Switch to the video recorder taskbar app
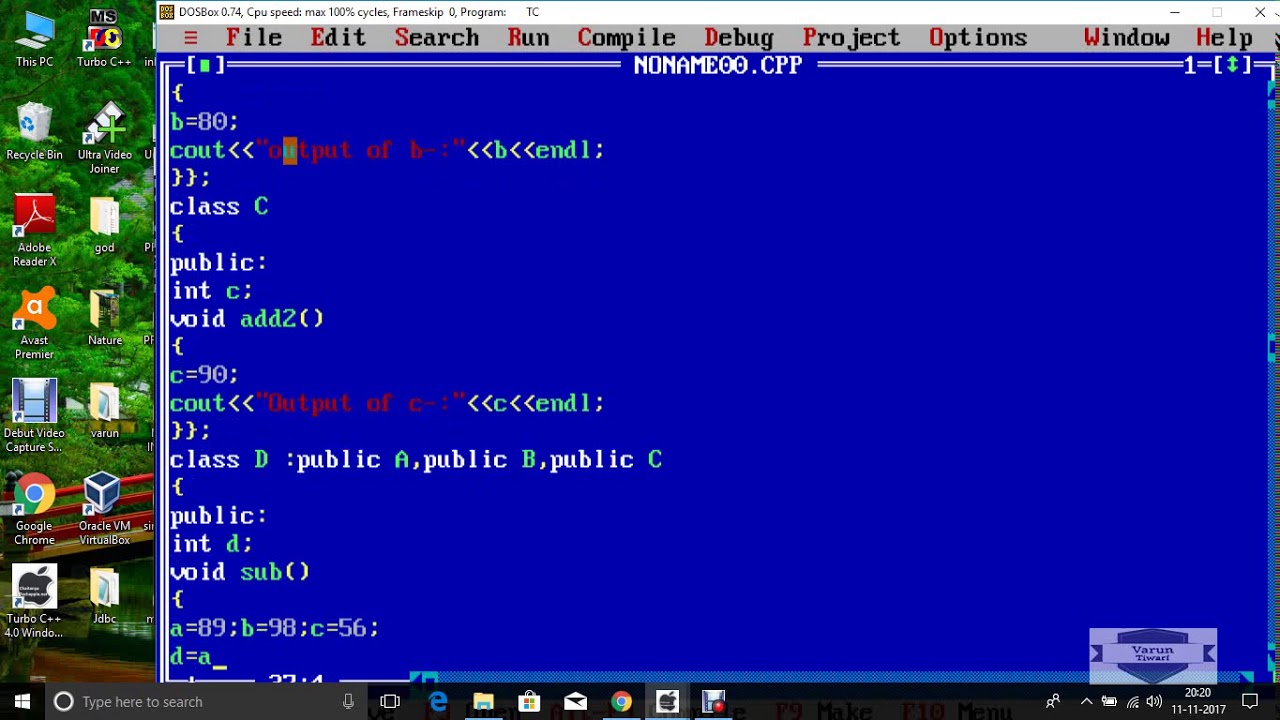 point(713,702)
